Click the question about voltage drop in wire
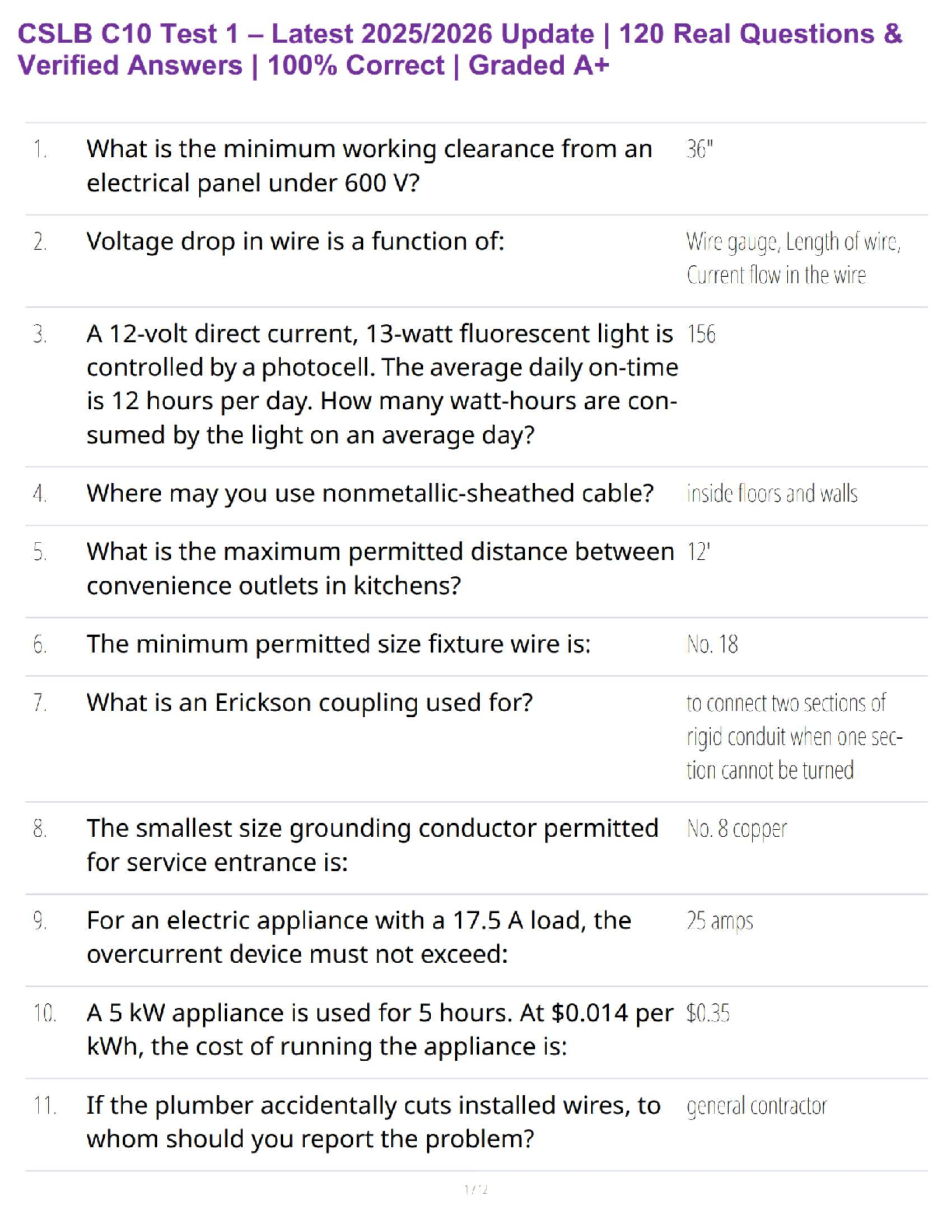952x1232 pixels. [296, 242]
